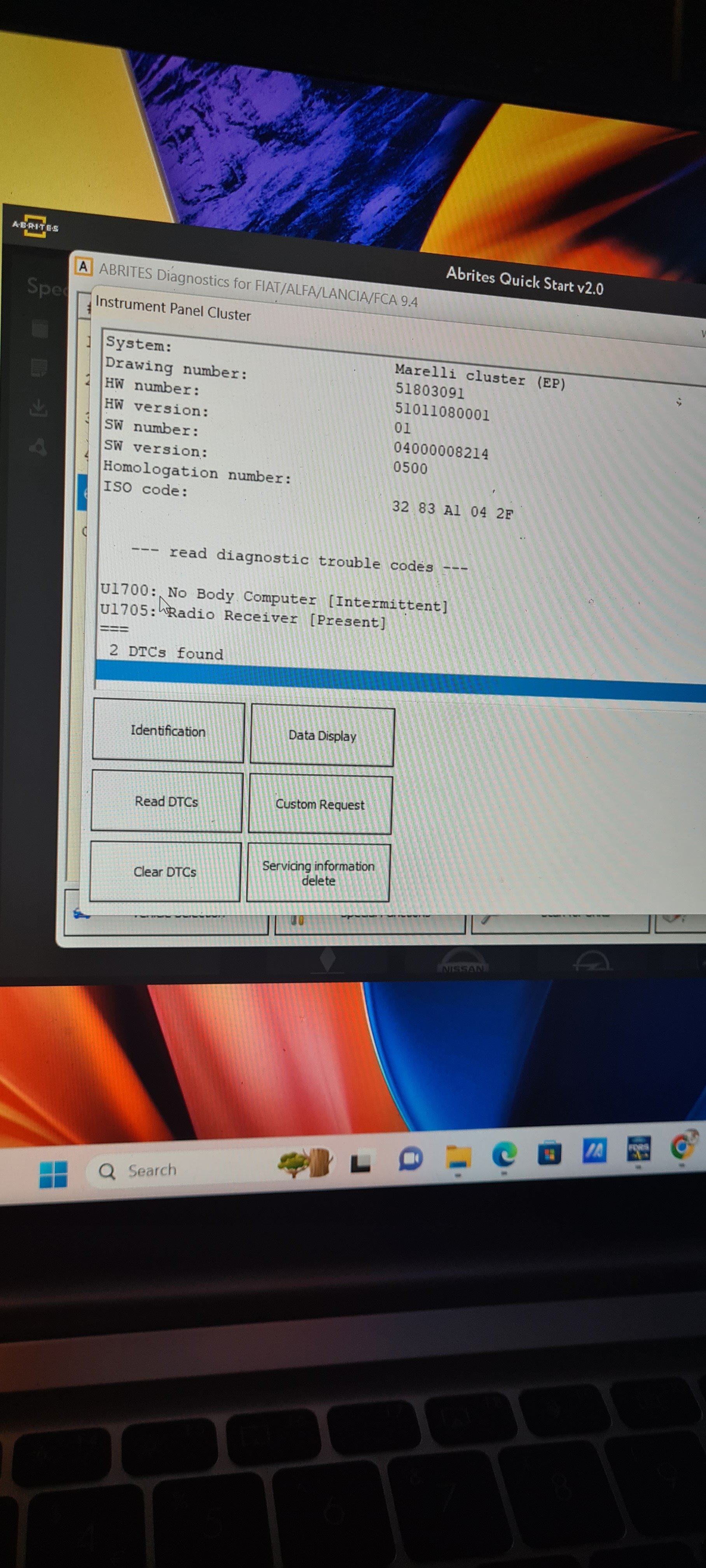The height and width of the screenshot is (1568, 706).
Task: Click the '2 DTCs found' line
Action: 166,652
